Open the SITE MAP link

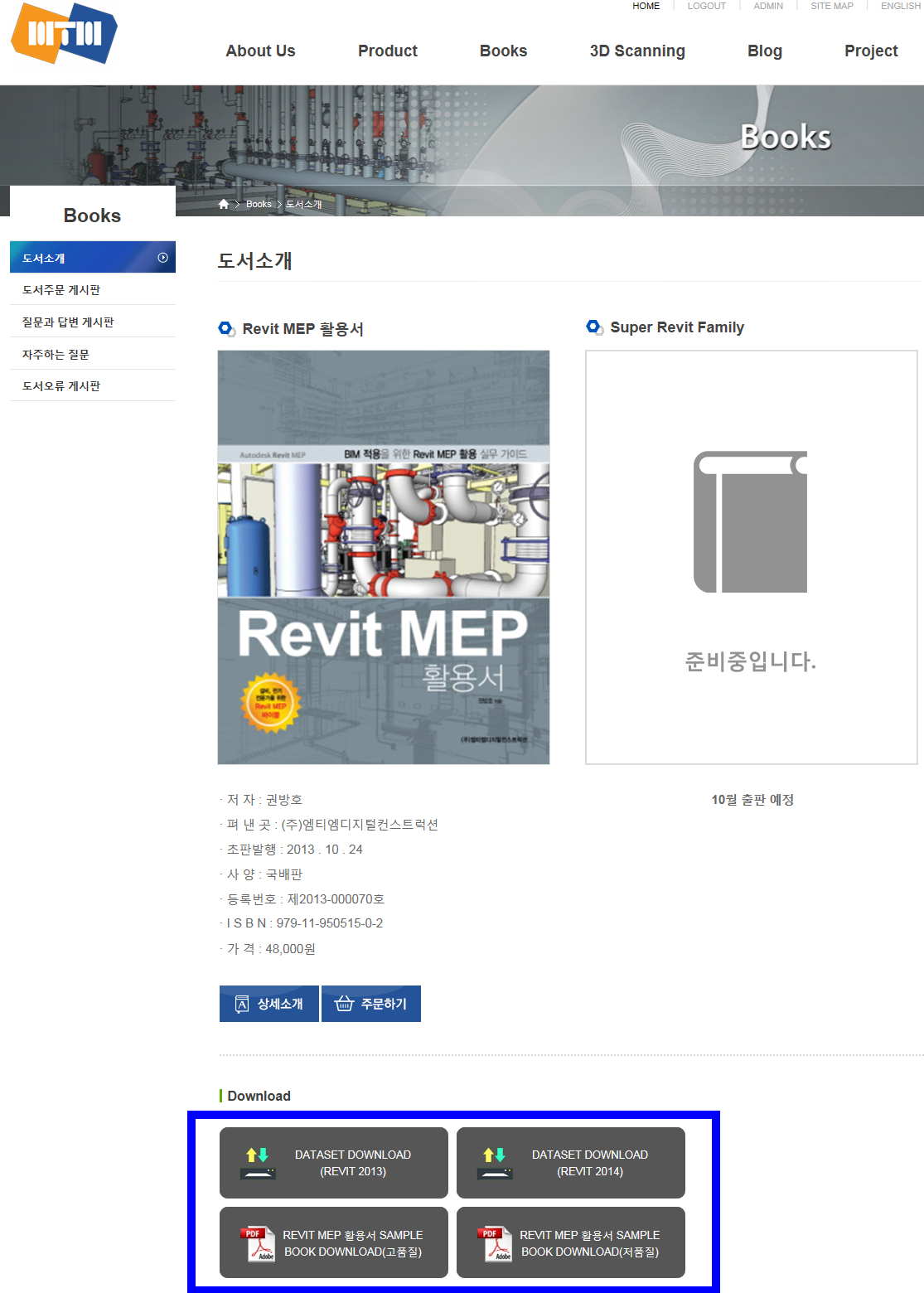click(832, 6)
